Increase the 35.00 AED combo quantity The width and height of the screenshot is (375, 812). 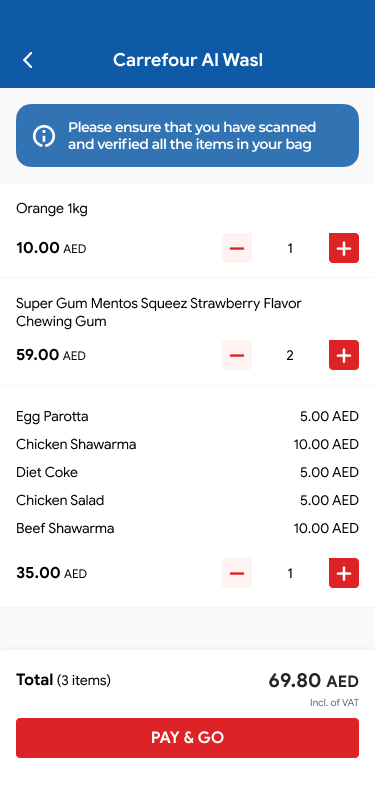(x=344, y=573)
